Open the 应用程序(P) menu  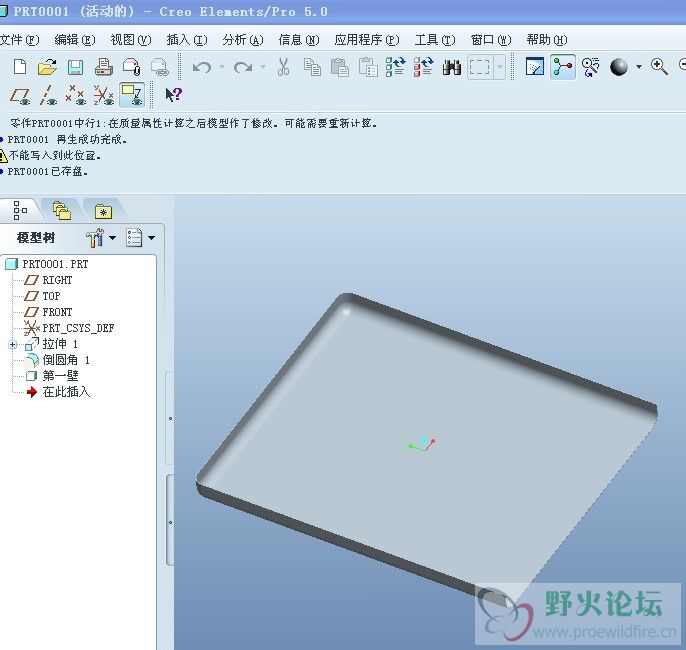tap(367, 40)
